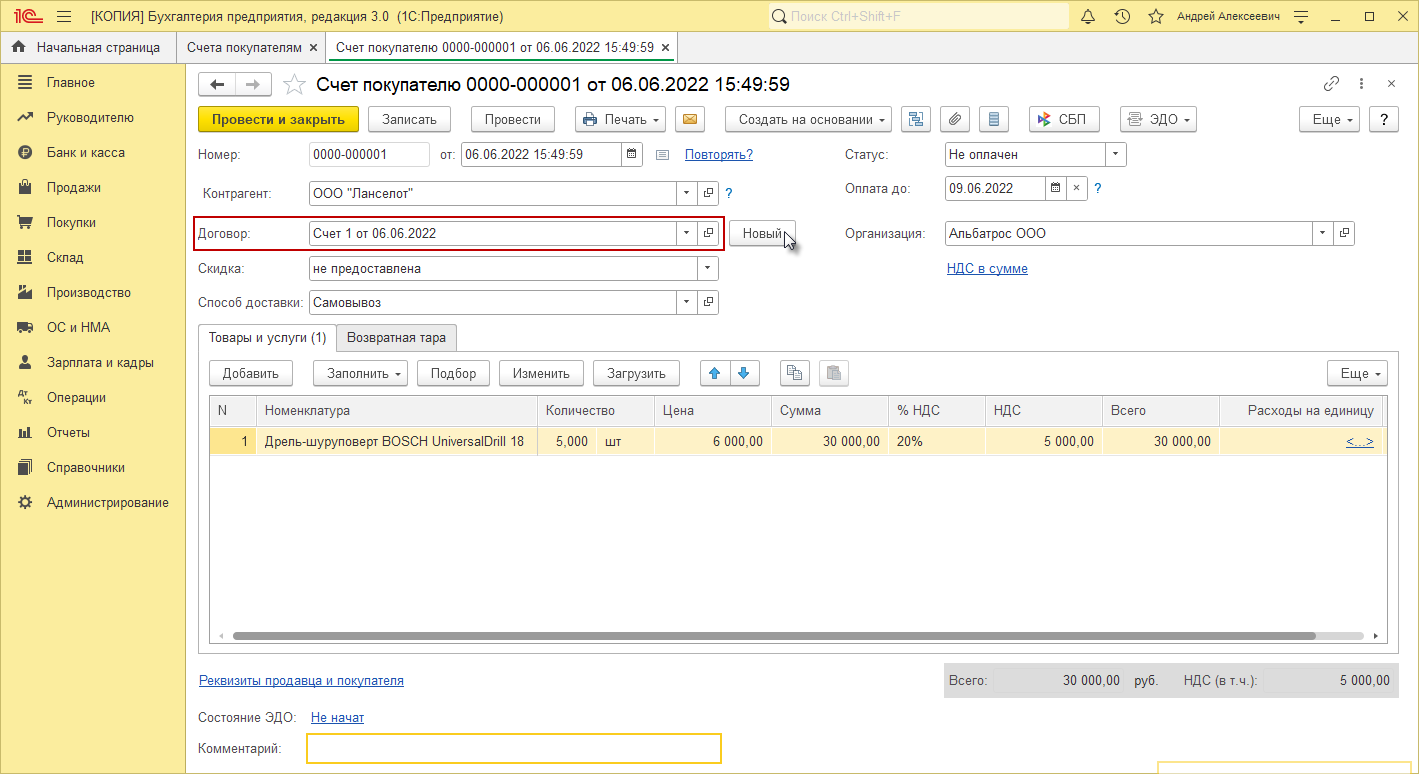Open settings icon next to user name

pos(1301,17)
